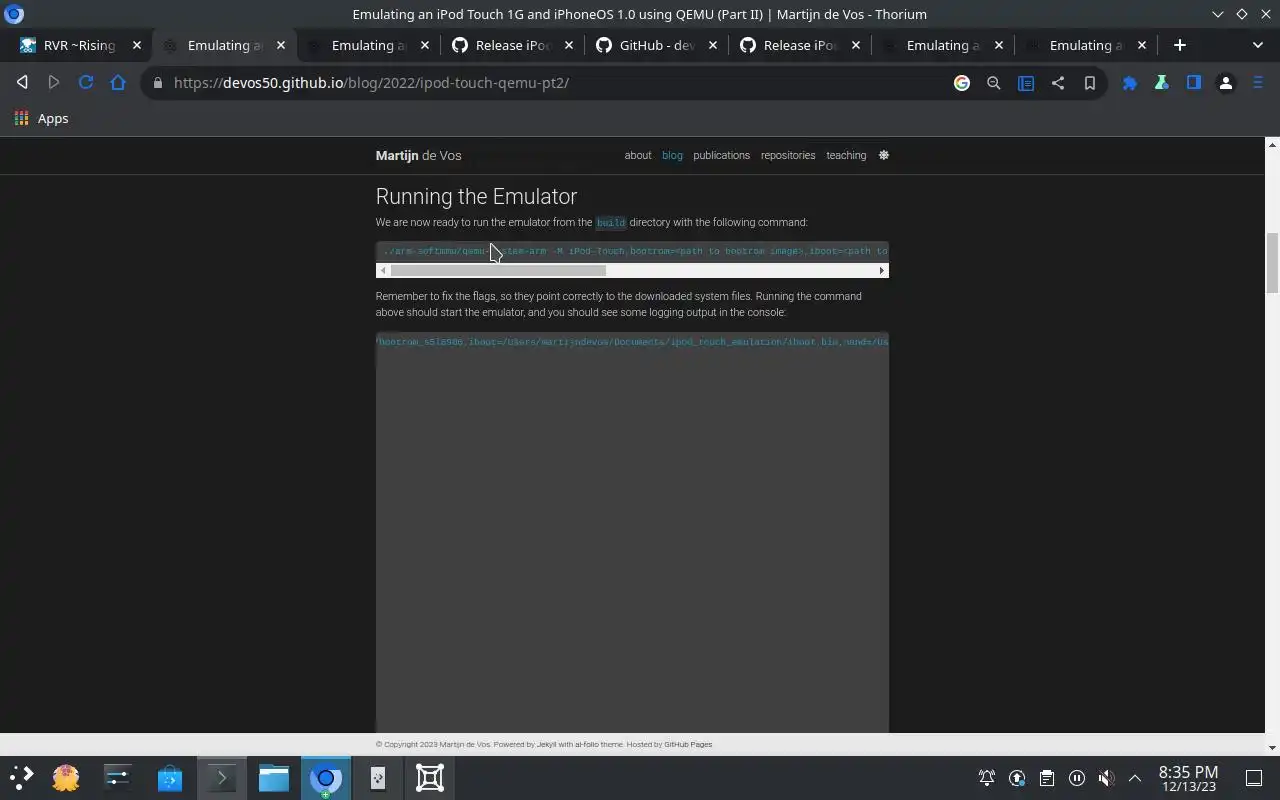Click the page vertical scrollbar thumb
This screenshot has height=800, width=1280.
1272,263
